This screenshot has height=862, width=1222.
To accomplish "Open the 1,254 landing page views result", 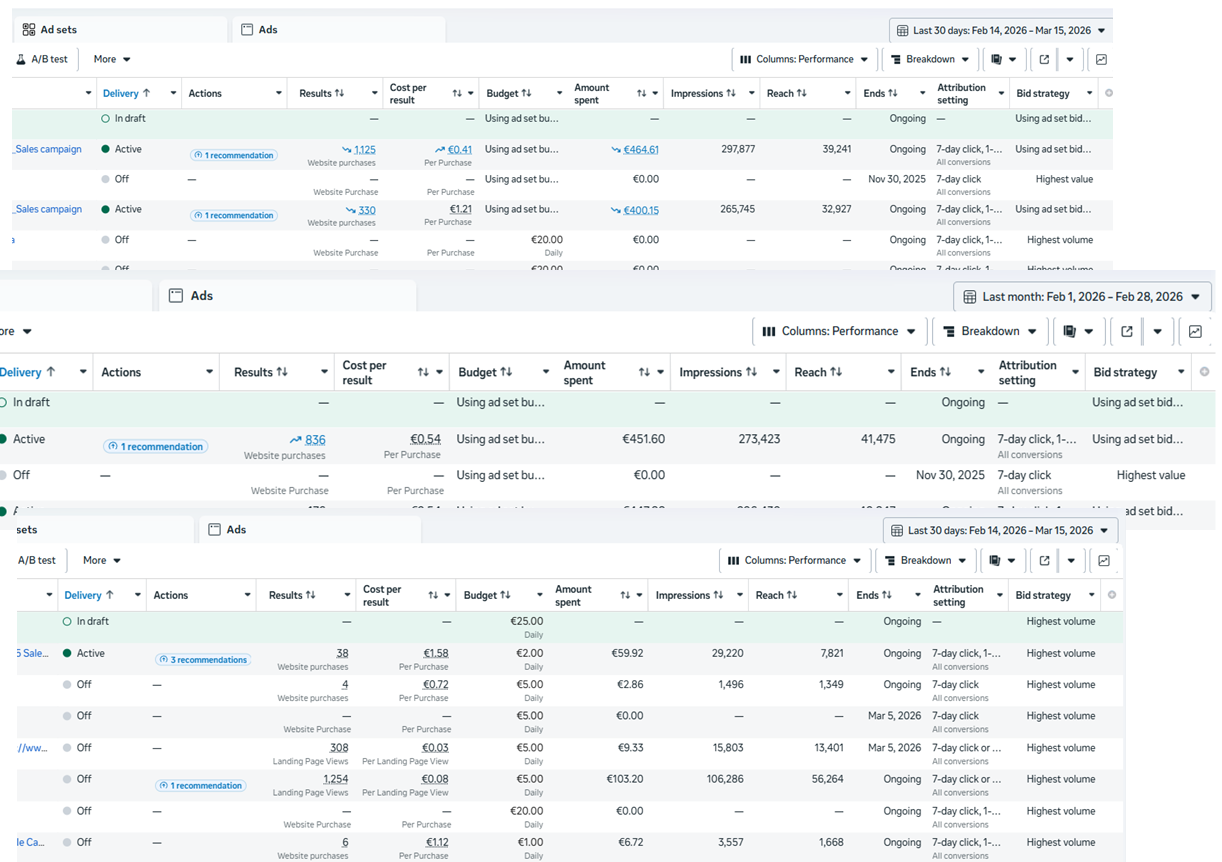I will pyautogui.click(x=335, y=779).
